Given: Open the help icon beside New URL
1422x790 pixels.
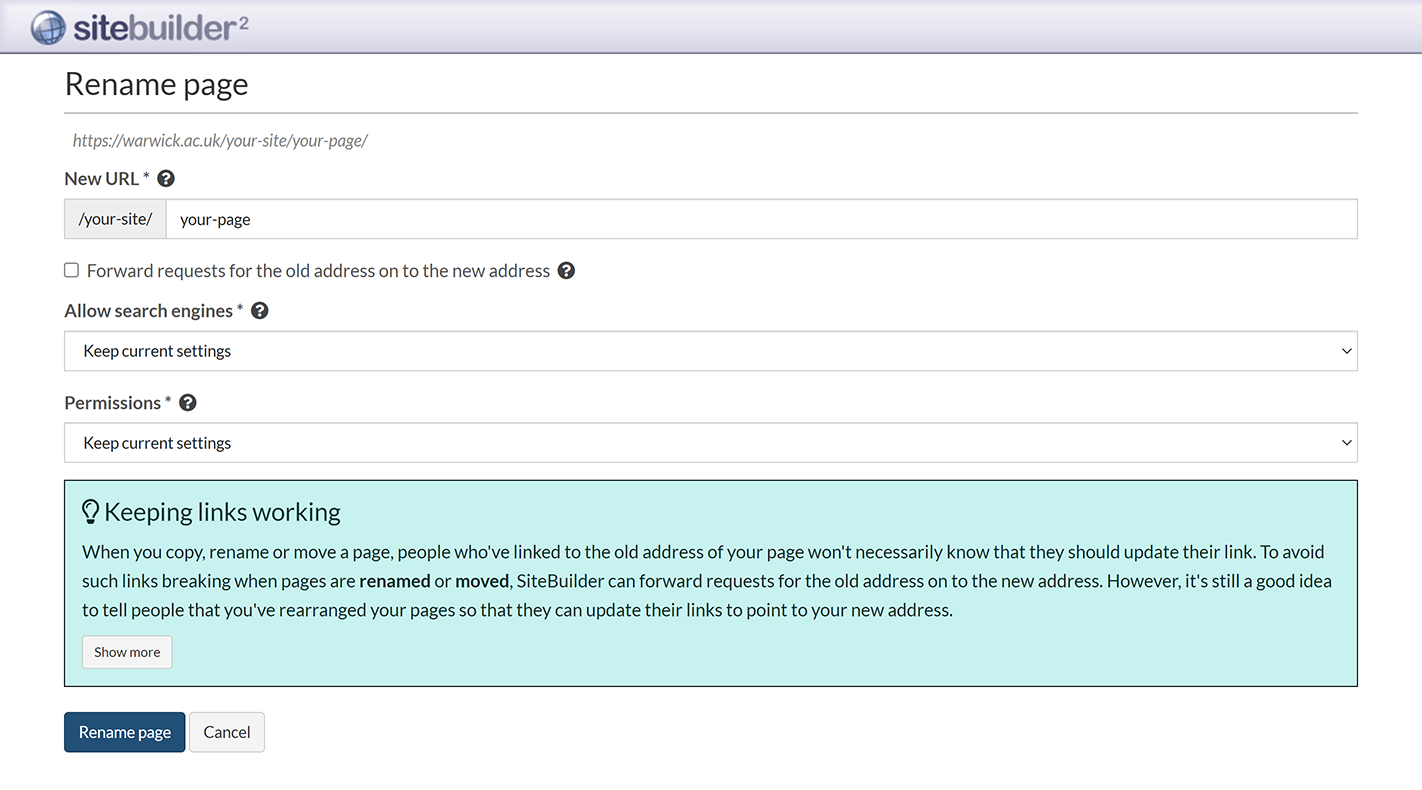Looking at the screenshot, I should (x=166, y=179).
